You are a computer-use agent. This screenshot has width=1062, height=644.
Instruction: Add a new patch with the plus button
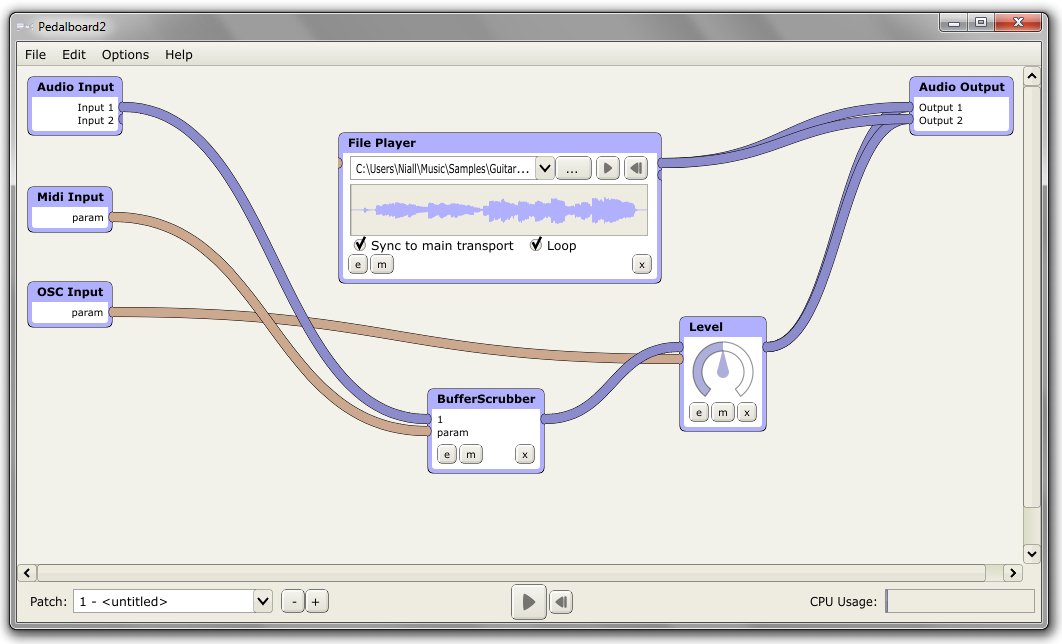coord(316,601)
